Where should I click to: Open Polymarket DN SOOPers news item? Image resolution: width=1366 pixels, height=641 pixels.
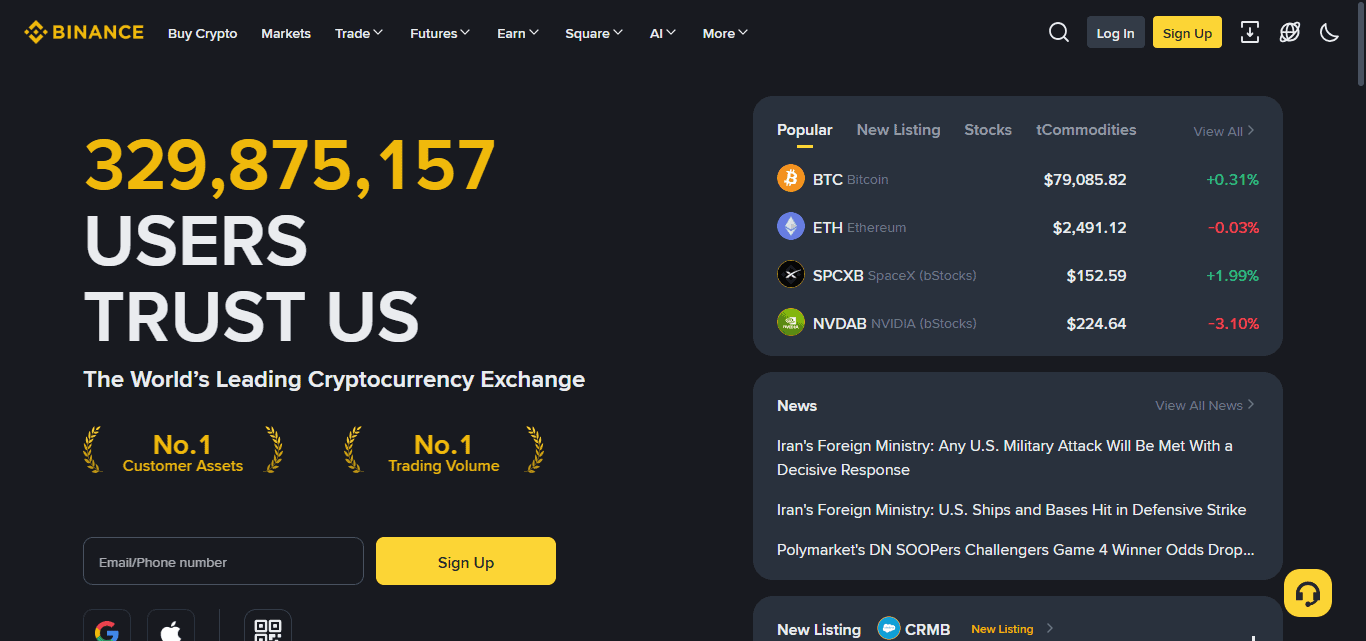pos(1016,550)
